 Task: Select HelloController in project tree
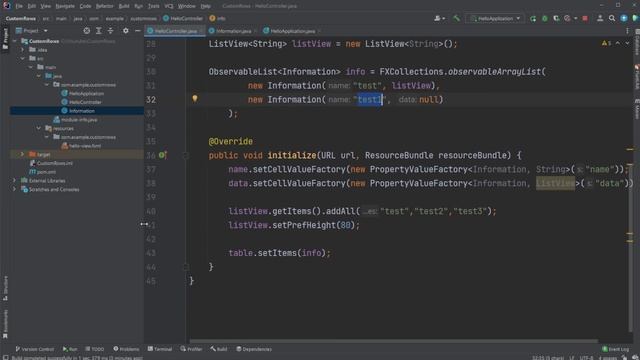coord(81,102)
